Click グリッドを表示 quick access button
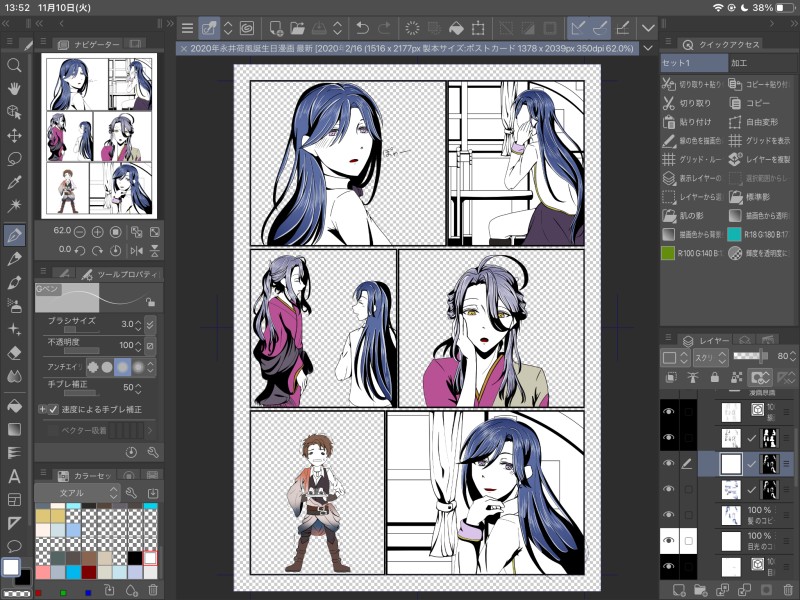Screen dimensions: 800x600 [760, 140]
